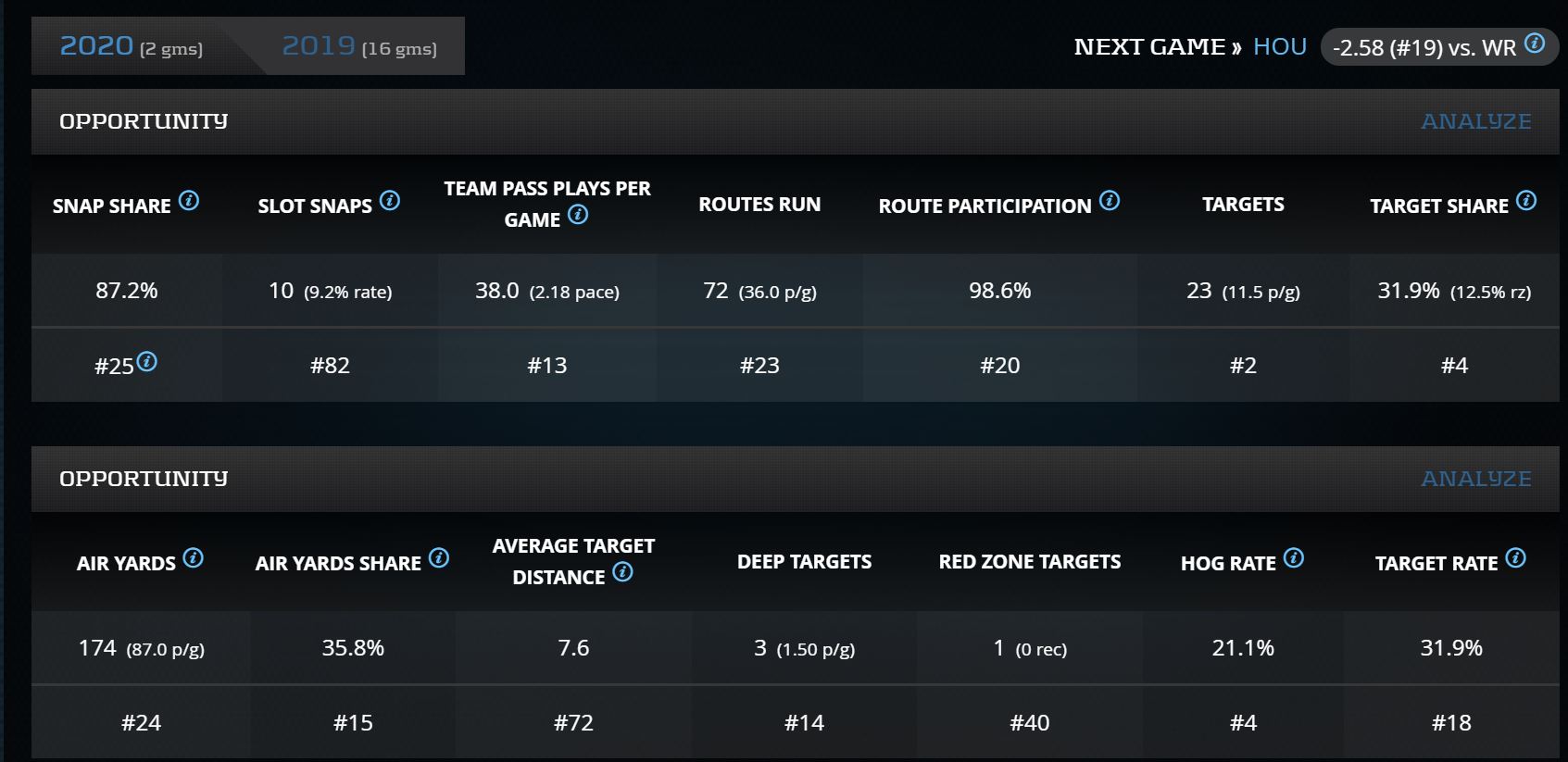
Task: Click the -2.58 (#19) vs. WR matchup badge
Action: (x=1424, y=48)
